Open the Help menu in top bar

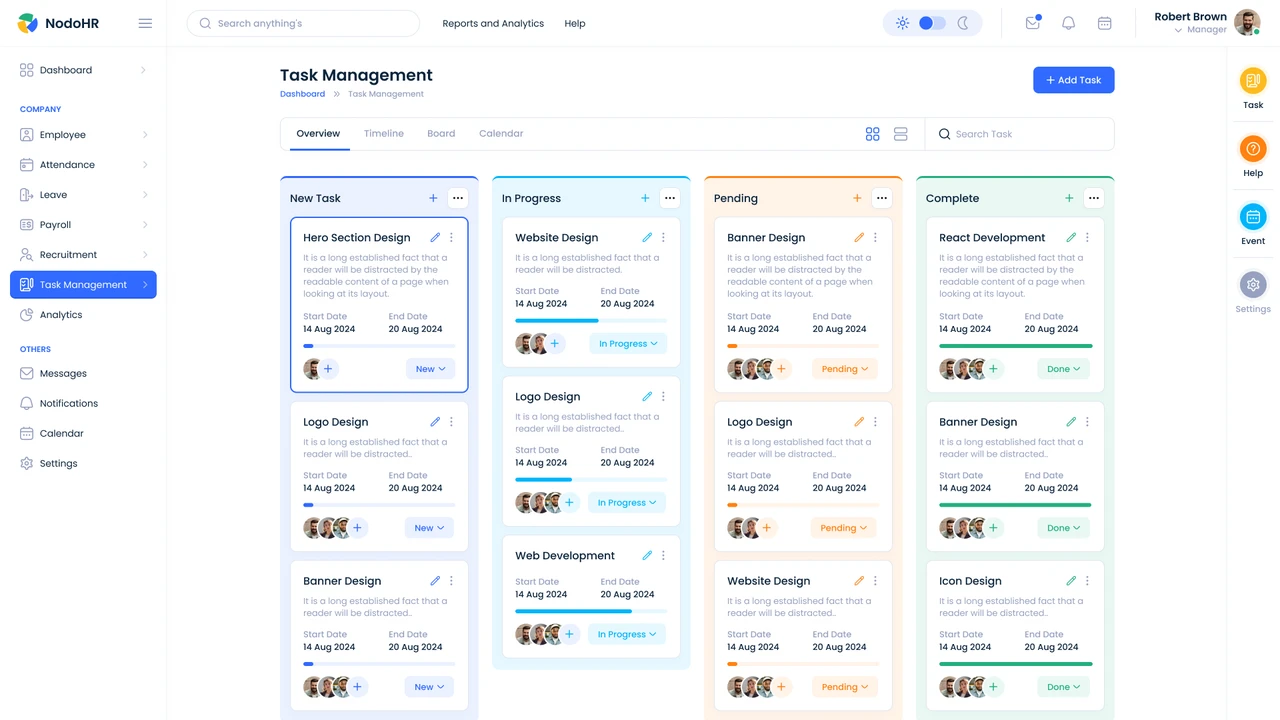coord(575,23)
